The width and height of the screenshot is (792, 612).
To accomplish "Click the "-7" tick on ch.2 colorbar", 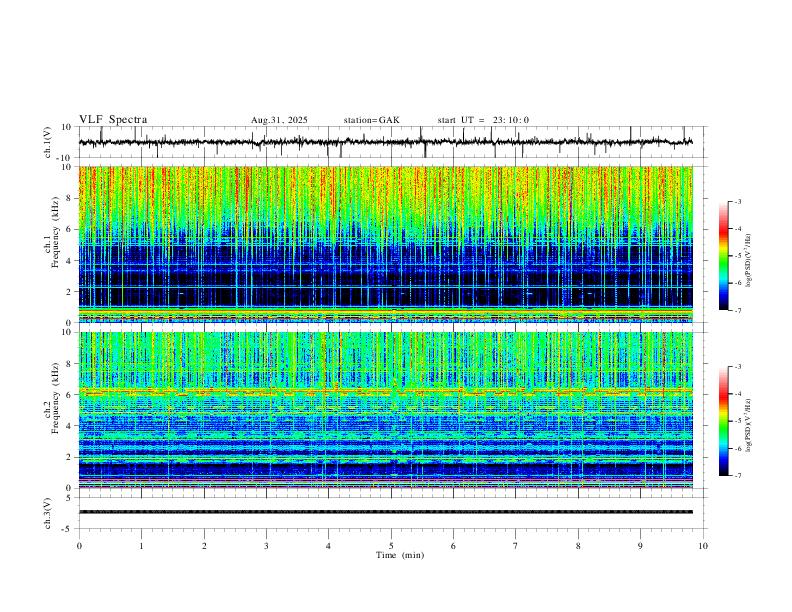I will (x=737, y=476).
